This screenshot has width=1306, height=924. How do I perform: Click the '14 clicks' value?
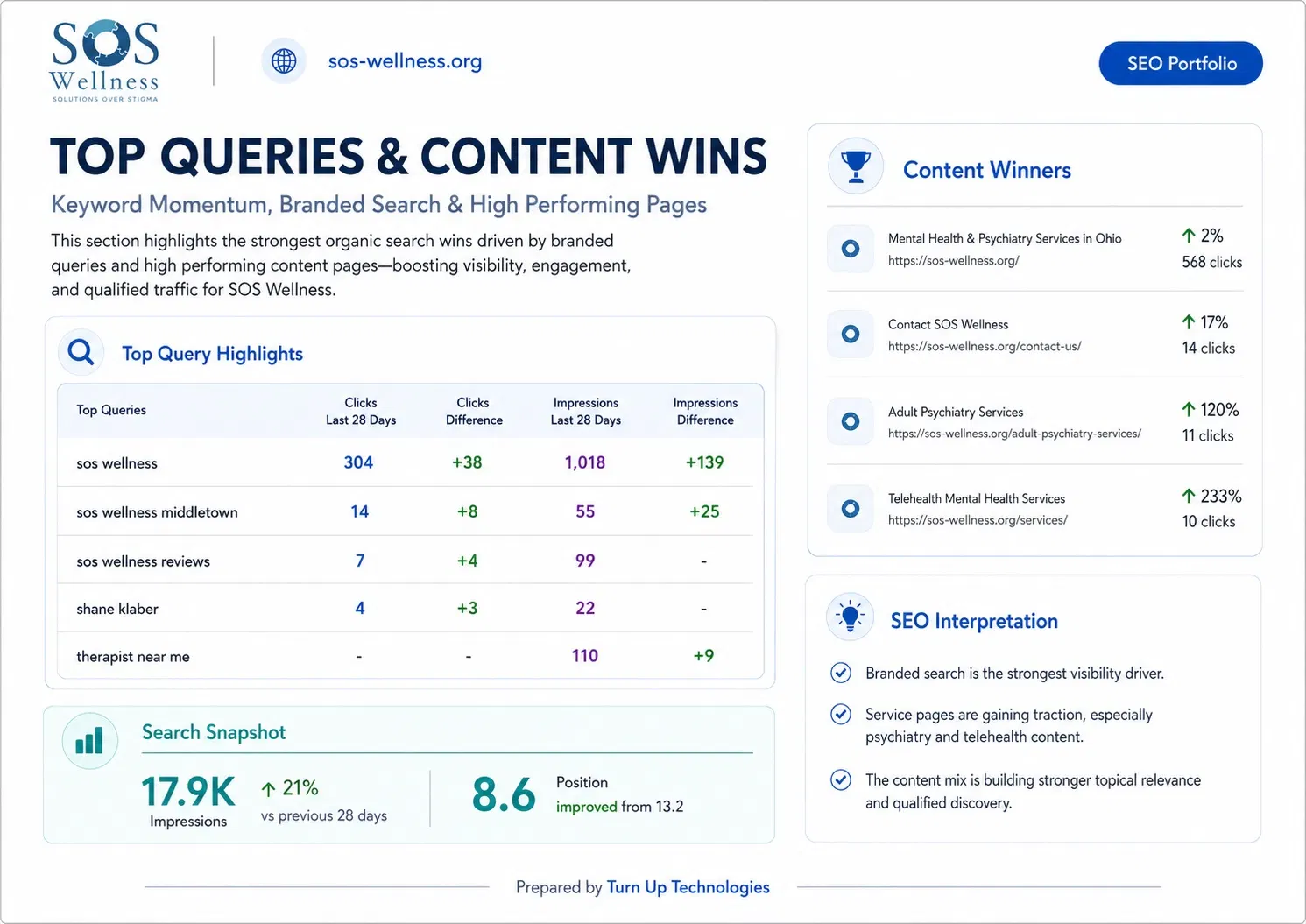point(1208,349)
